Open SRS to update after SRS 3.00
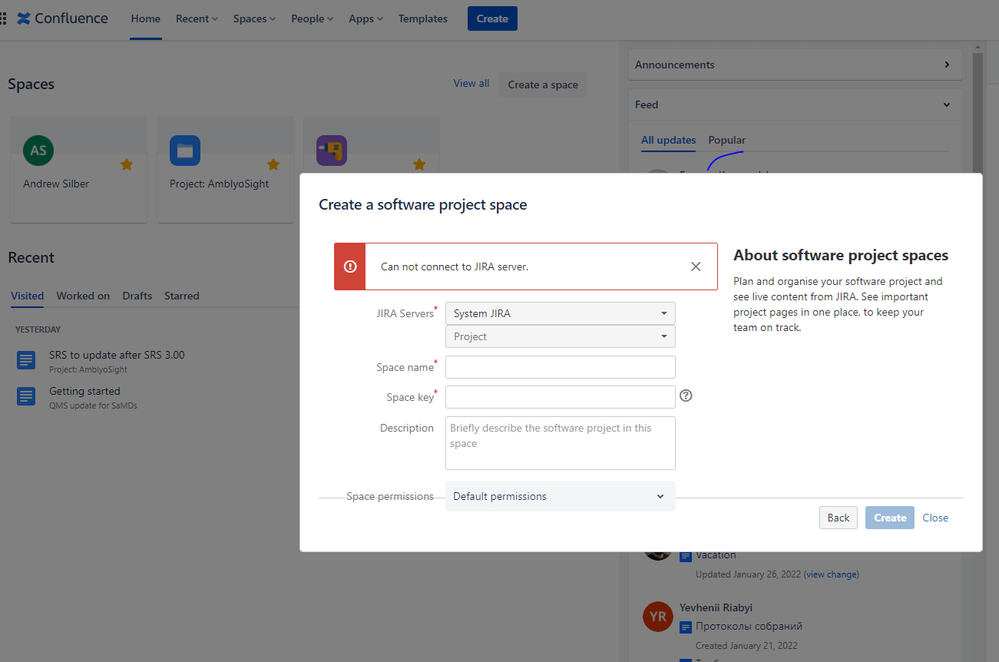999x662 pixels. coord(117,355)
